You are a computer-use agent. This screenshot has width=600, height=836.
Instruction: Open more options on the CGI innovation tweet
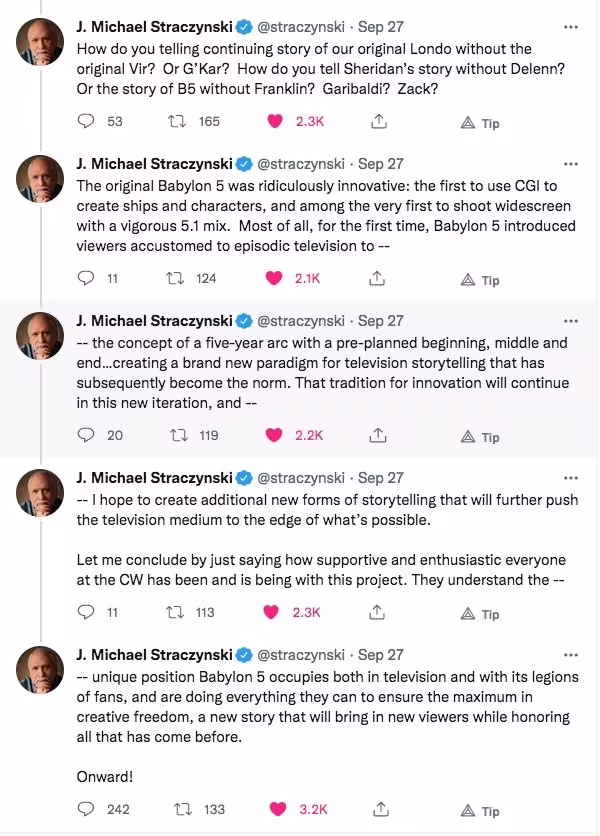tap(571, 164)
